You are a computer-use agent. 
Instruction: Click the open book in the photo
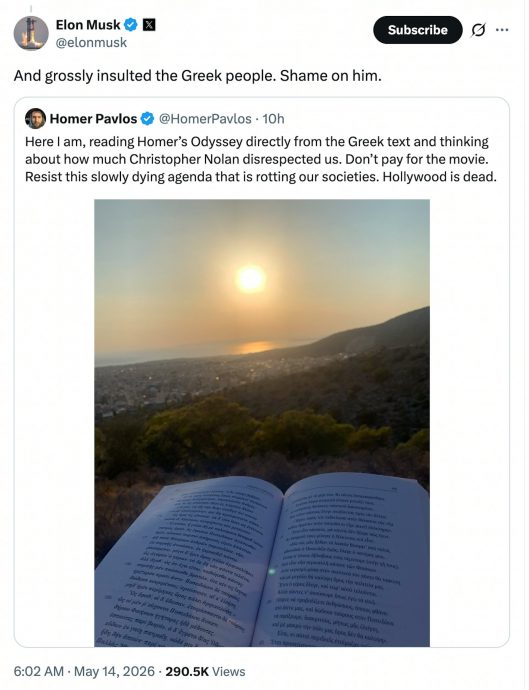262,560
